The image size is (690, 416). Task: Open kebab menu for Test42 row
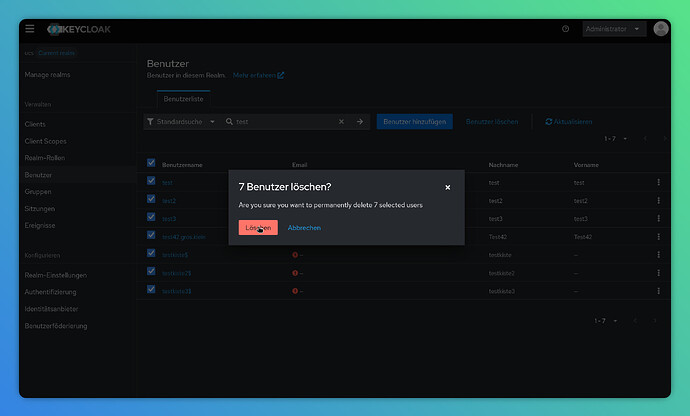(x=658, y=236)
